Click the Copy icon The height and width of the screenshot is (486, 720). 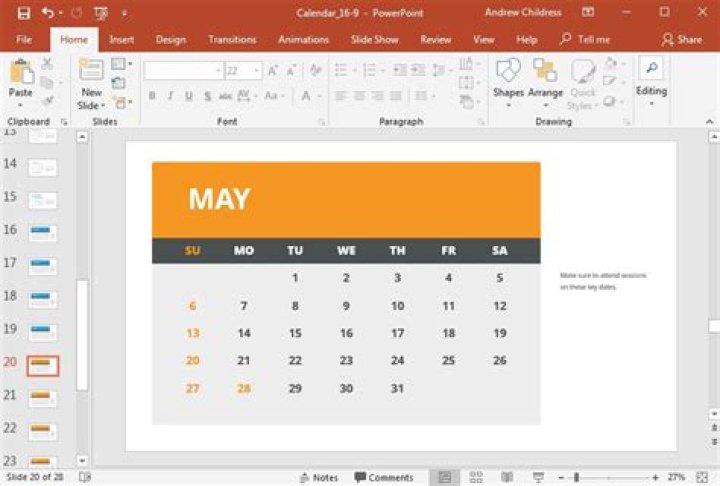pos(47,83)
